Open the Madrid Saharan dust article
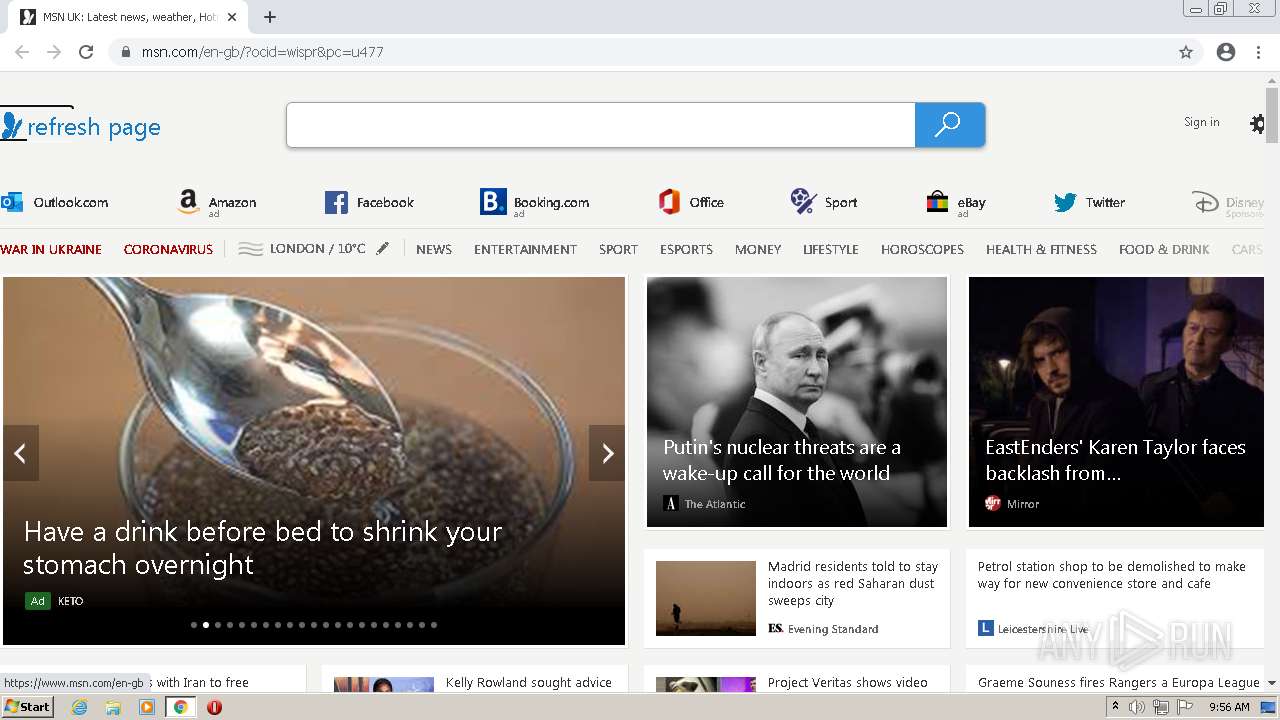The height and width of the screenshot is (720, 1280). tap(796, 598)
